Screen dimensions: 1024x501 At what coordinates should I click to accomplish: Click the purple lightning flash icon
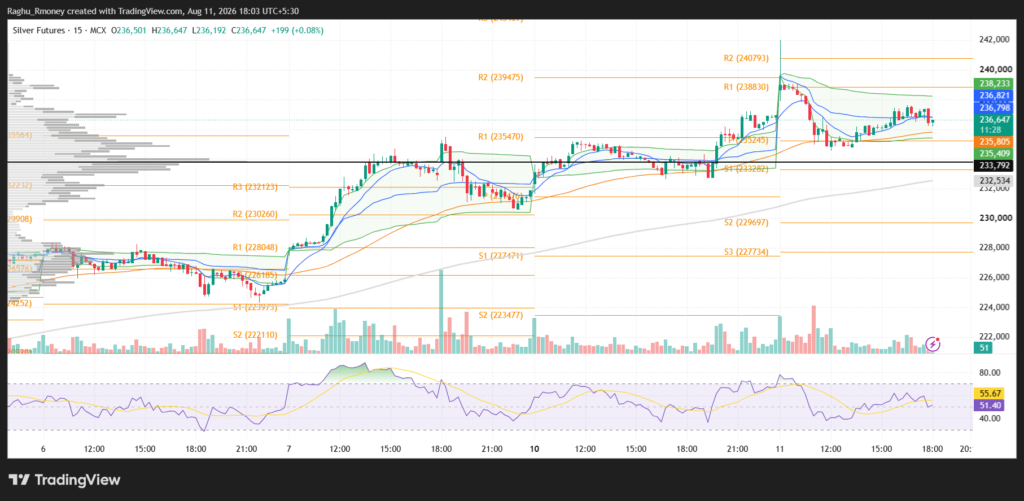[934, 342]
